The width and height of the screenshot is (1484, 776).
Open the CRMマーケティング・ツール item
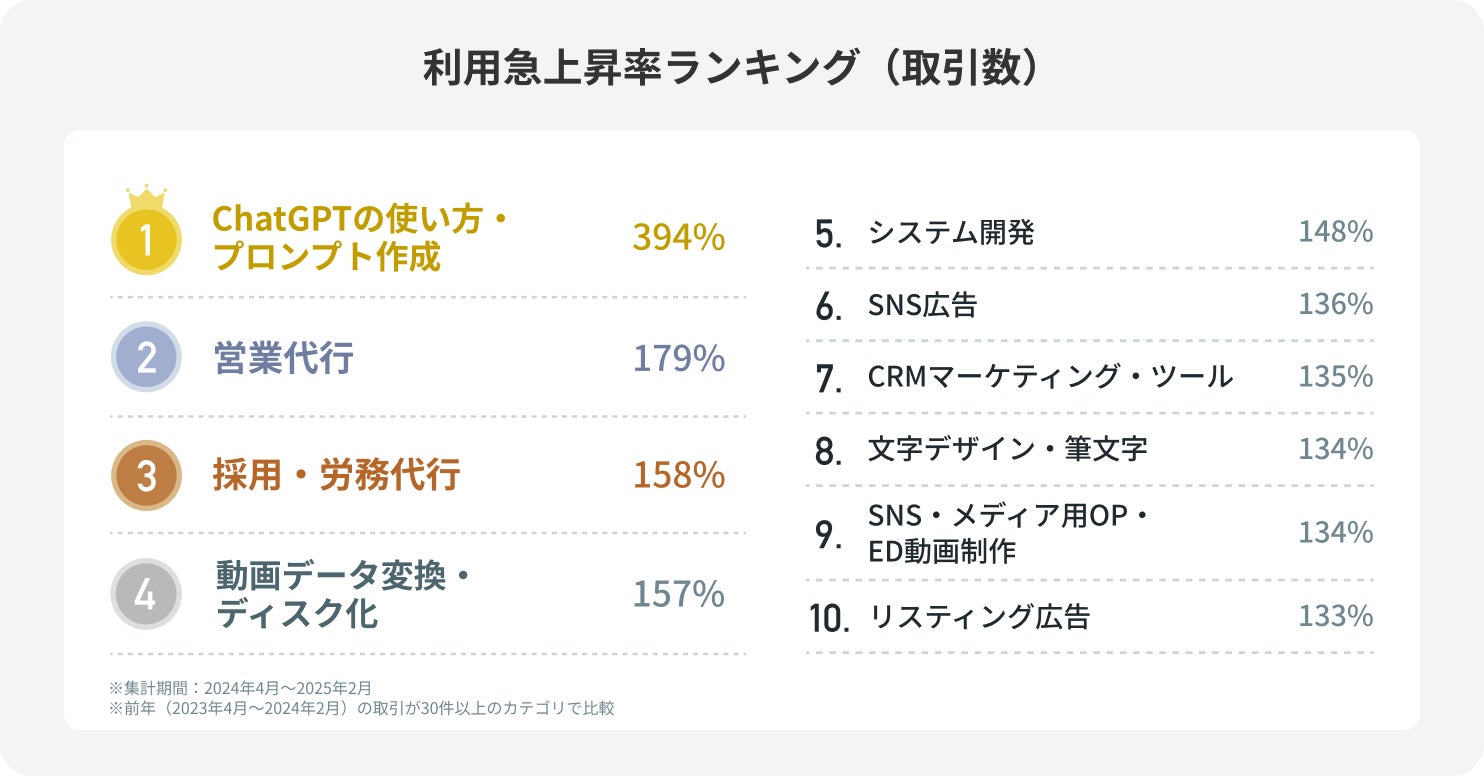point(1050,377)
